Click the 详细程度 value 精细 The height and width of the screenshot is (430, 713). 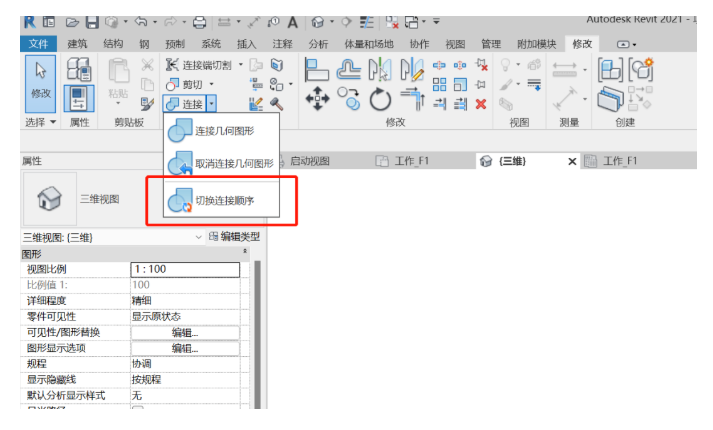pyautogui.click(x=185, y=300)
